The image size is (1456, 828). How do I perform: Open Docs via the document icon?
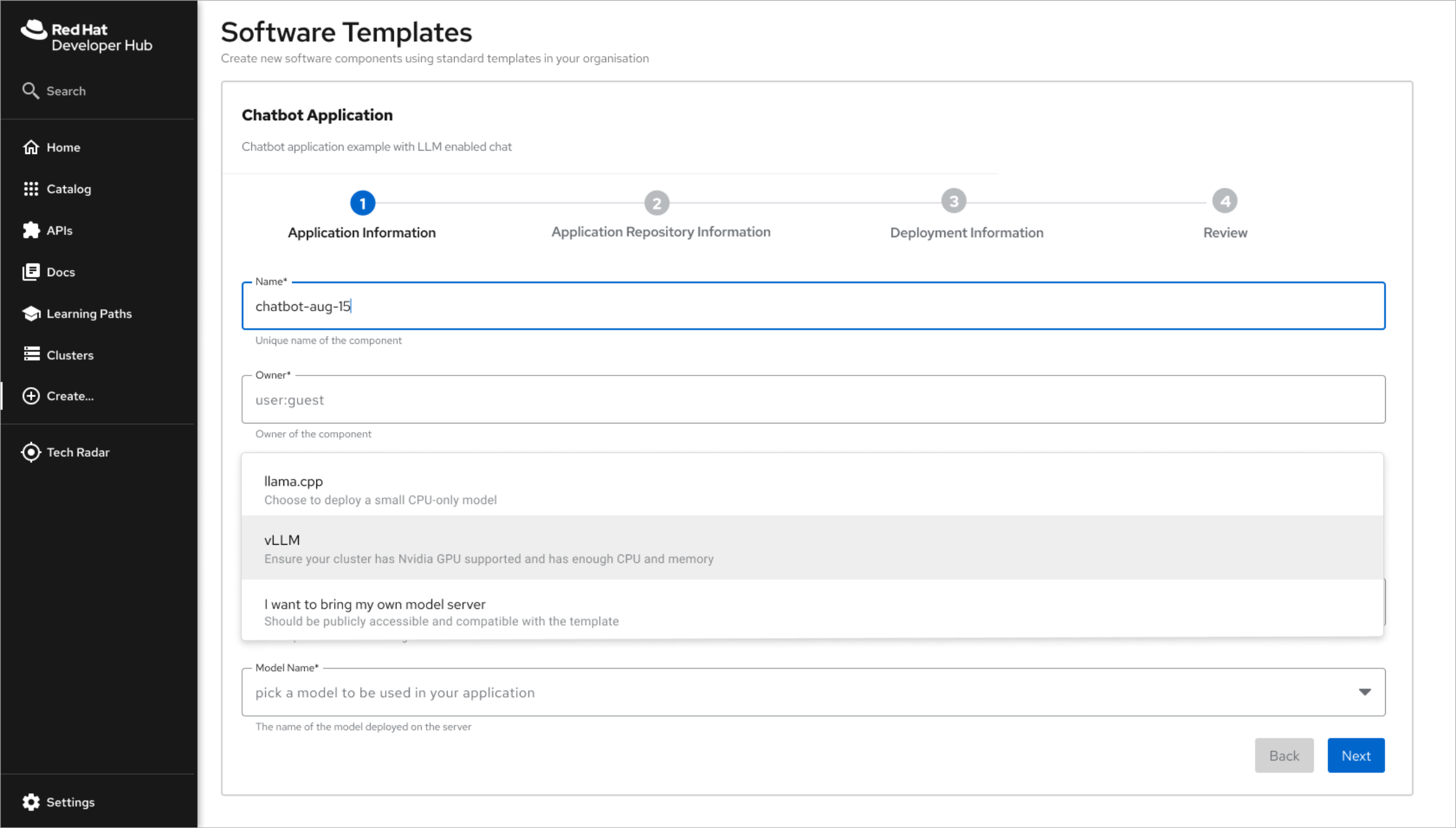(31, 272)
